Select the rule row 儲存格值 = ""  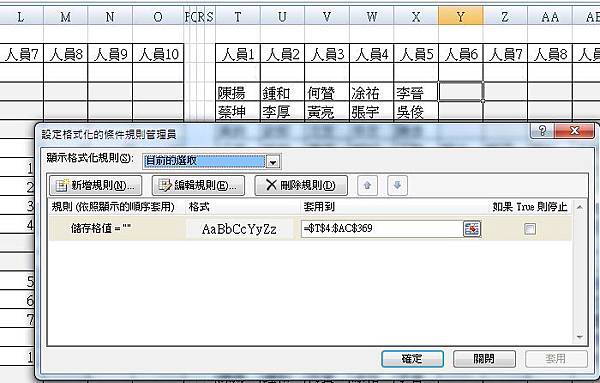point(310,229)
